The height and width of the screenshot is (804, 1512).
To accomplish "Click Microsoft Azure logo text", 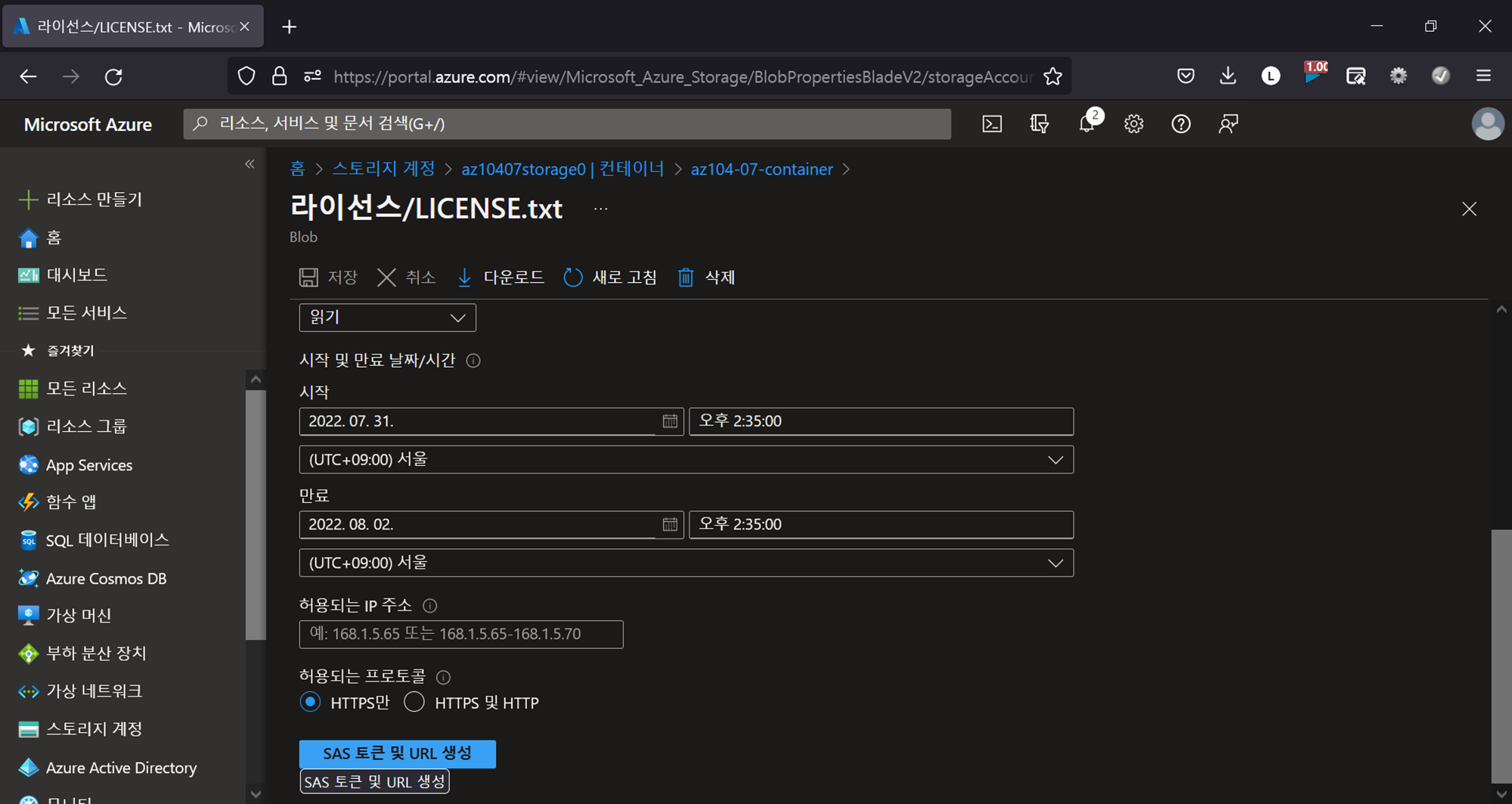I will point(88,125).
